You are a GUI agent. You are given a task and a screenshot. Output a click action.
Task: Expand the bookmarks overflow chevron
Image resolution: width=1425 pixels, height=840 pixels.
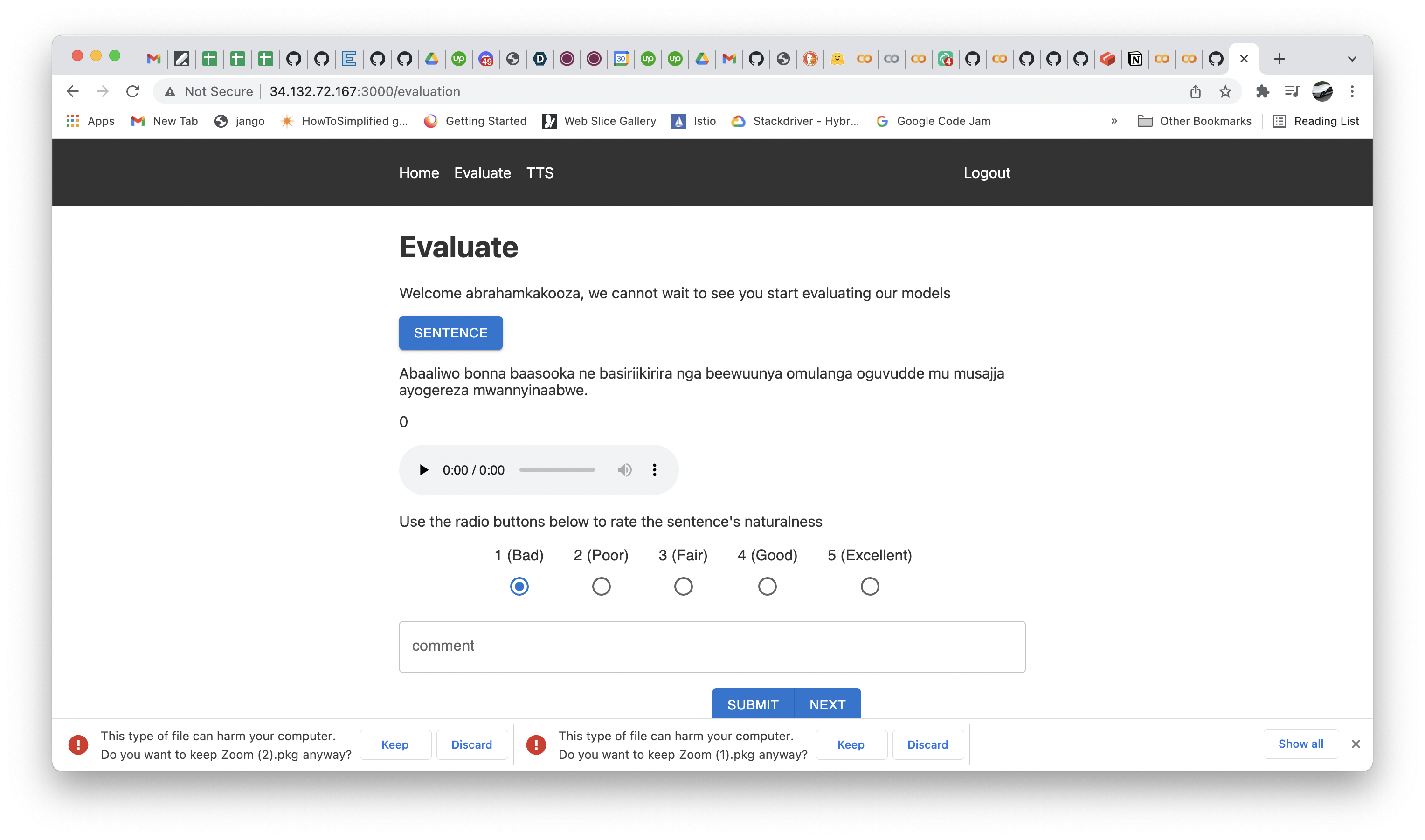coord(1114,121)
